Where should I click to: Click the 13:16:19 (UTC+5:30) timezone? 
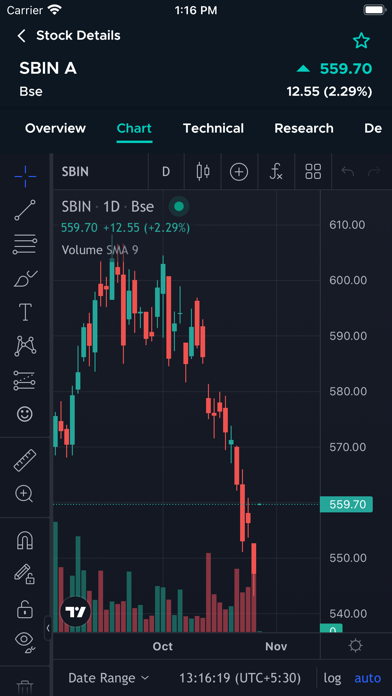click(240, 678)
